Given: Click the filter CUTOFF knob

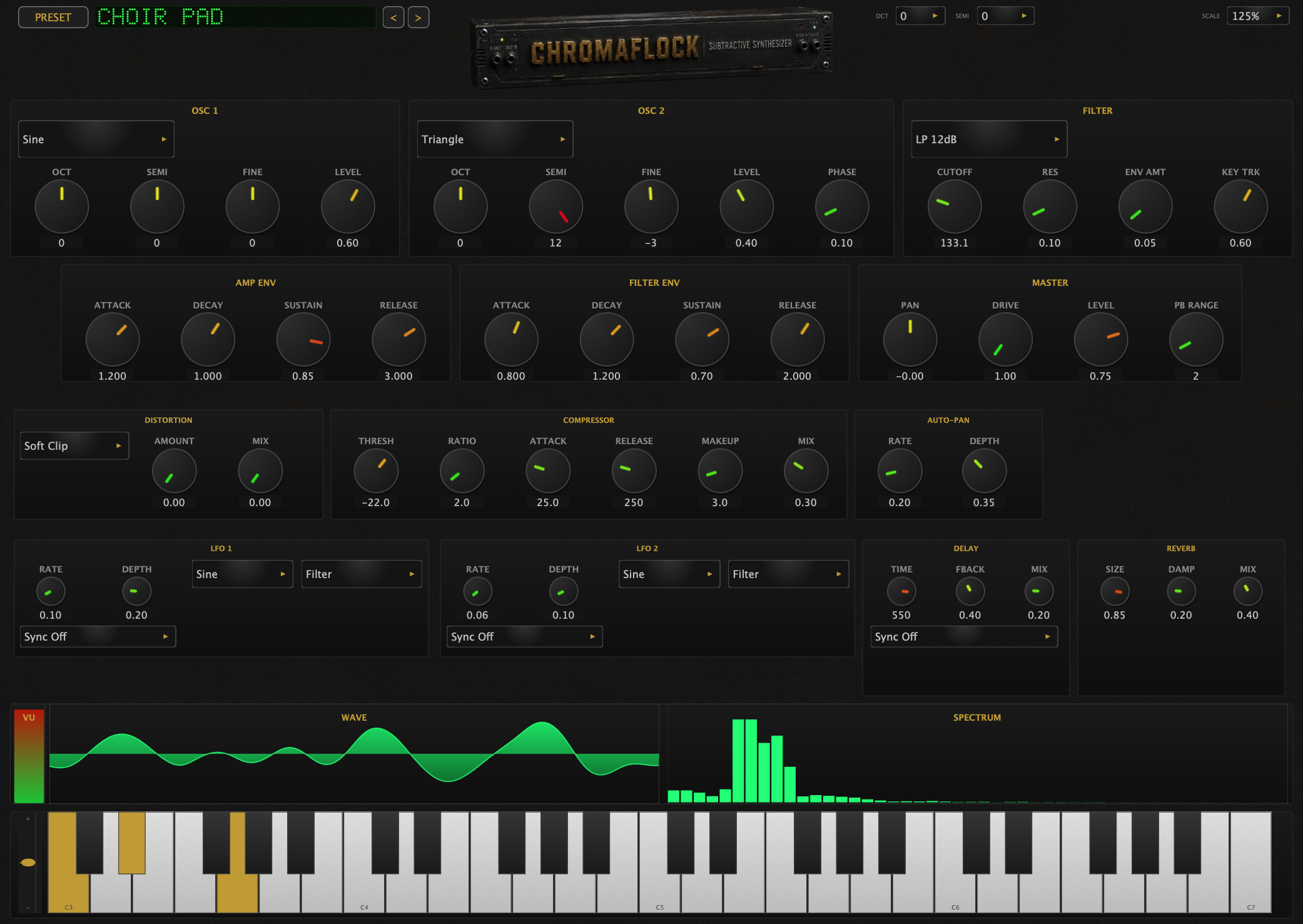Looking at the screenshot, I should point(955,206).
